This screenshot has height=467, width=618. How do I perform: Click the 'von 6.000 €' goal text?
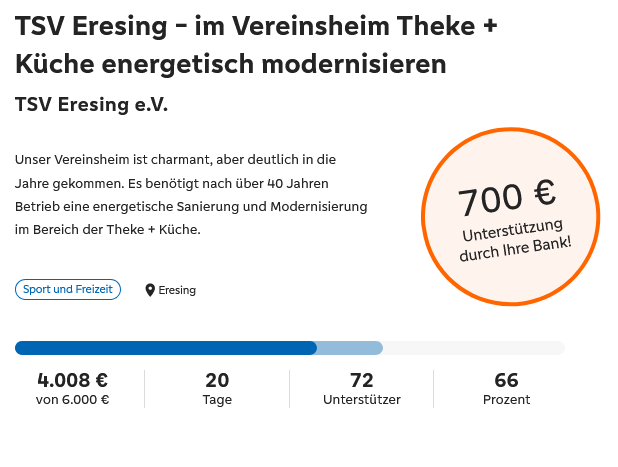tap(72, 400)
